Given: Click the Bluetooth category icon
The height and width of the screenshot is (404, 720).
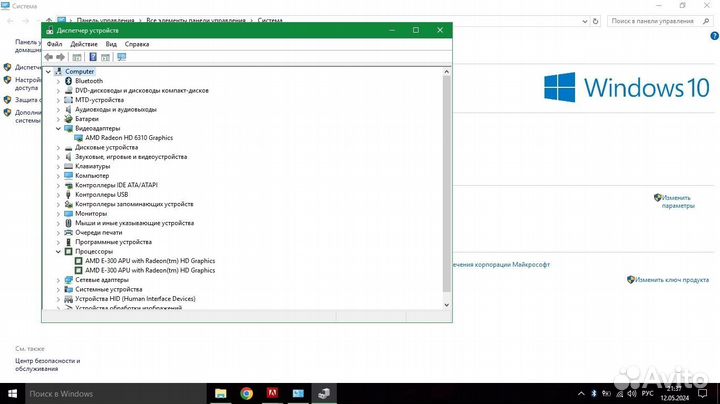Looking at the screenshot, I should coord(68,81).
